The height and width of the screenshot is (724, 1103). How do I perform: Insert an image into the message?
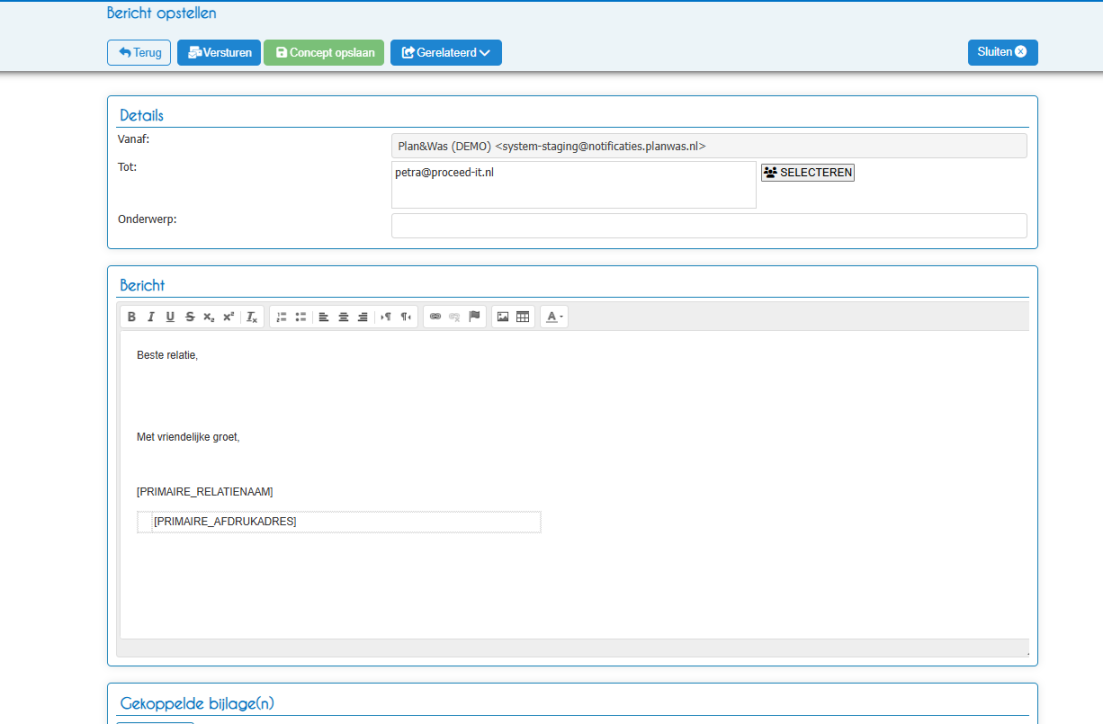[x=503, y=317]
